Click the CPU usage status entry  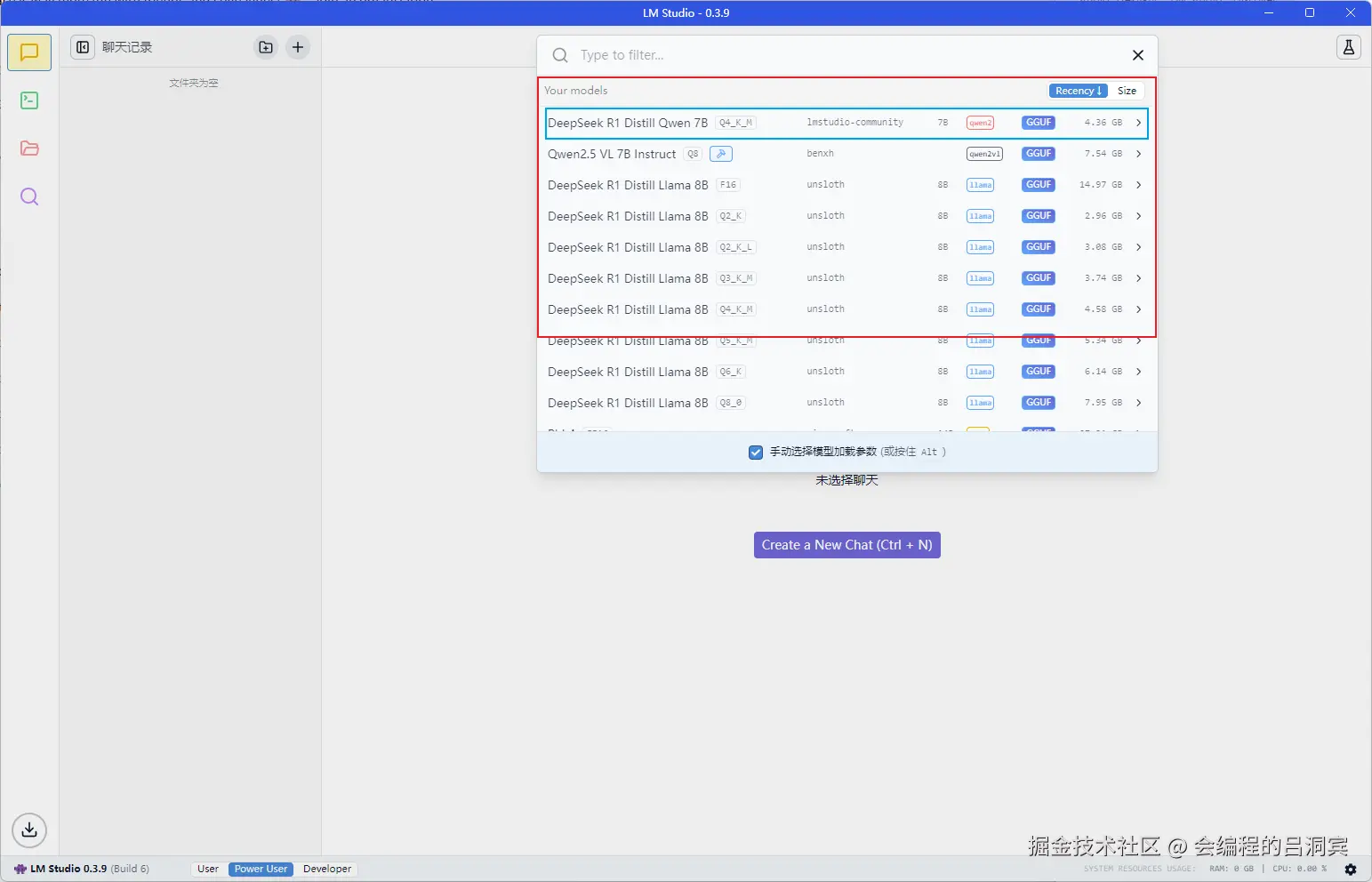tap(1299, 869)
